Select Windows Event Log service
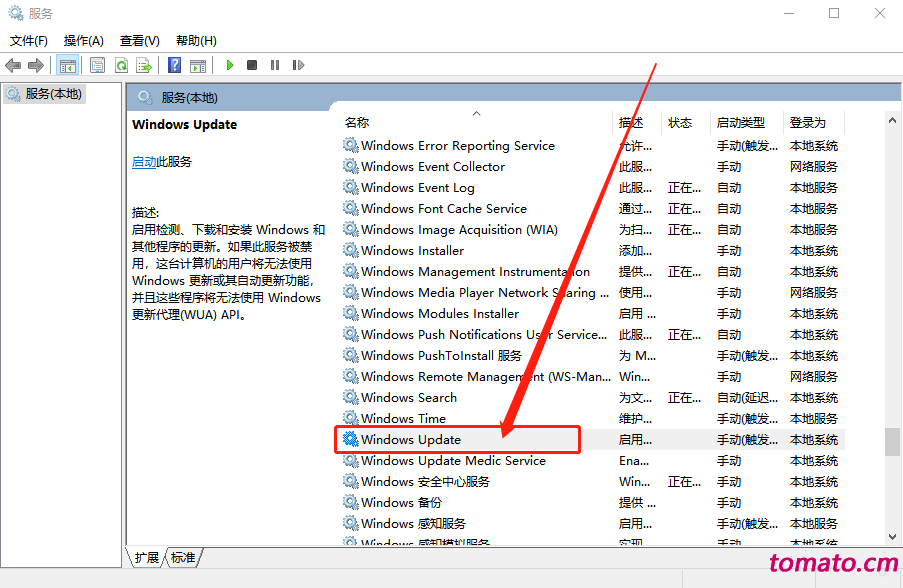 (x=591, y=188)
